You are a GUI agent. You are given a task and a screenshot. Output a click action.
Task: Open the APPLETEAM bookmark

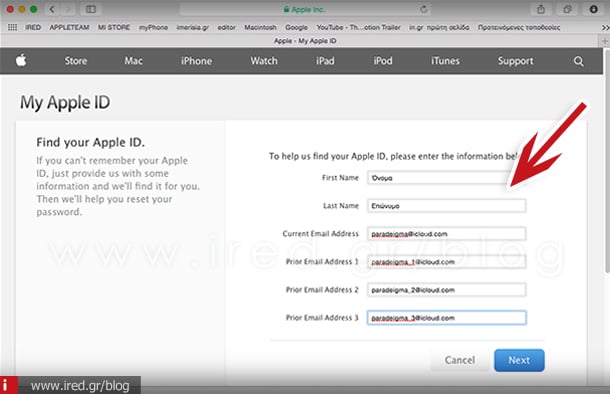click(x=69, y=27)
